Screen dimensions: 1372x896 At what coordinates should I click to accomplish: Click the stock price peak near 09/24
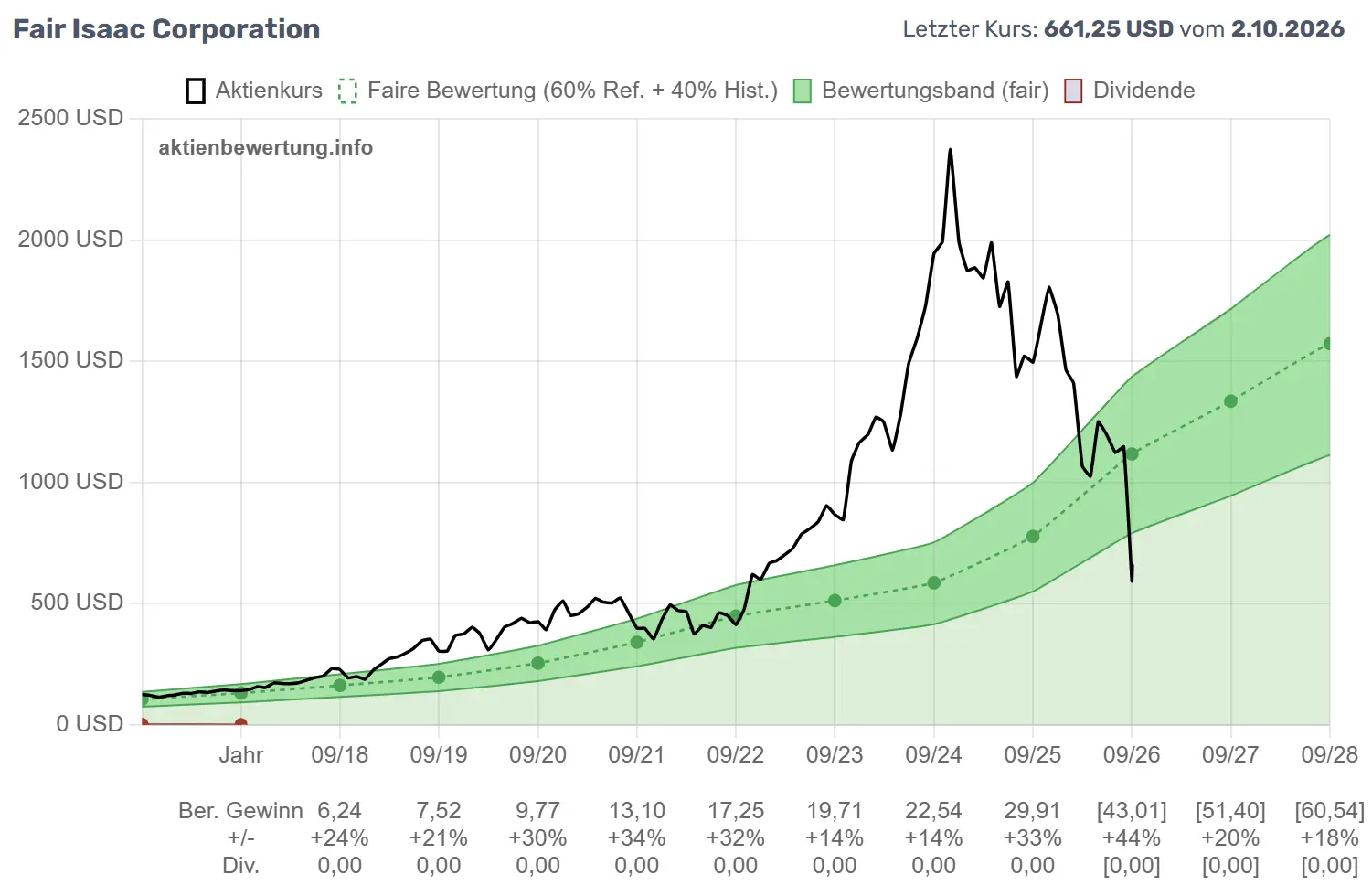951,150
